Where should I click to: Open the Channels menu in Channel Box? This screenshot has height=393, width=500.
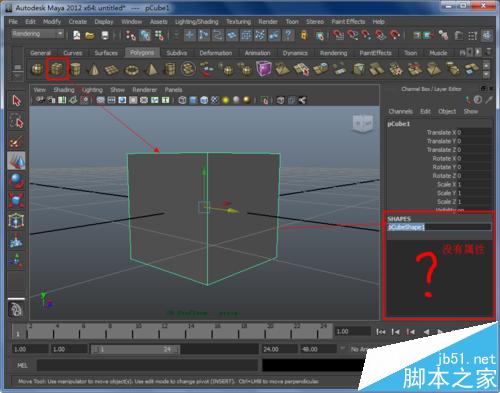click(x=400, y=111)
